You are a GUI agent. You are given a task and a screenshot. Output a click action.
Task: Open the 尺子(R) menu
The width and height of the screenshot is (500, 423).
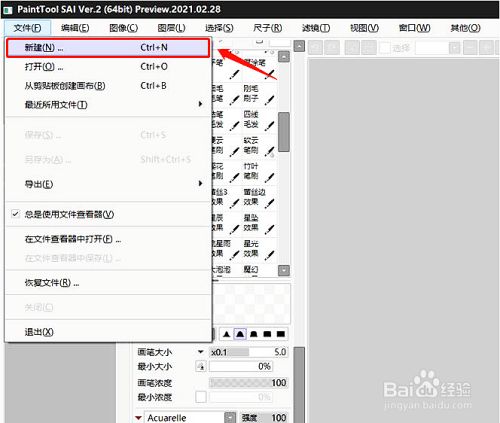268,28
